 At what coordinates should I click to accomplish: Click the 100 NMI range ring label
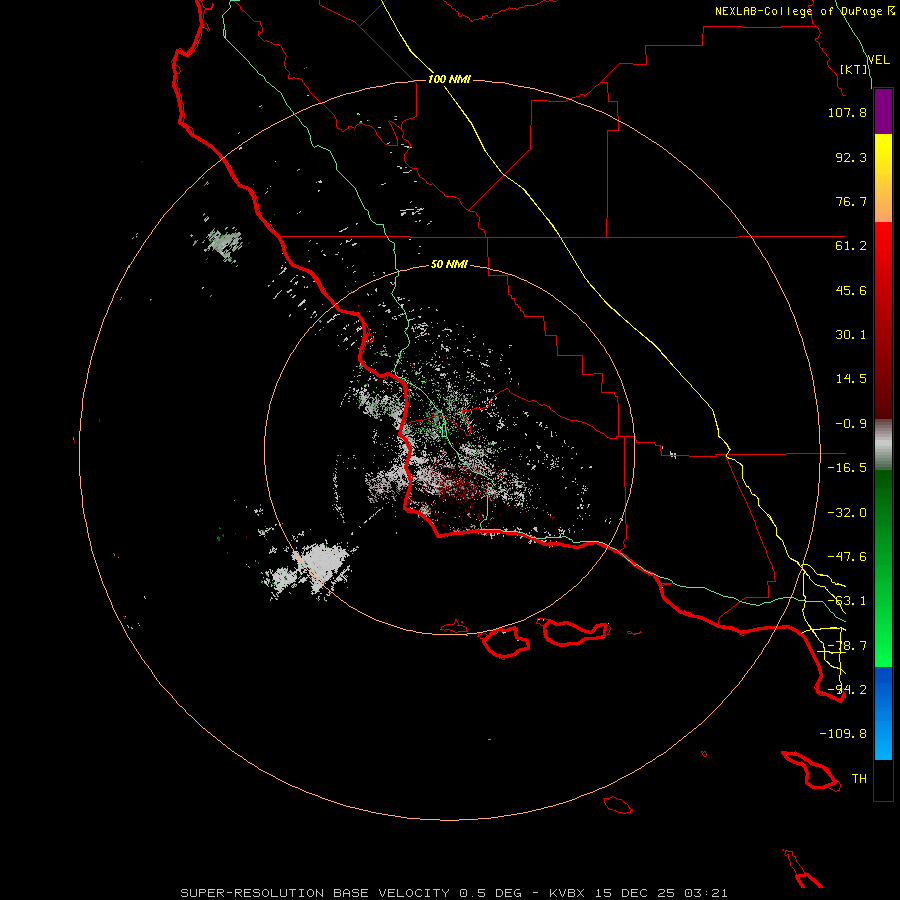click(449, 79)
